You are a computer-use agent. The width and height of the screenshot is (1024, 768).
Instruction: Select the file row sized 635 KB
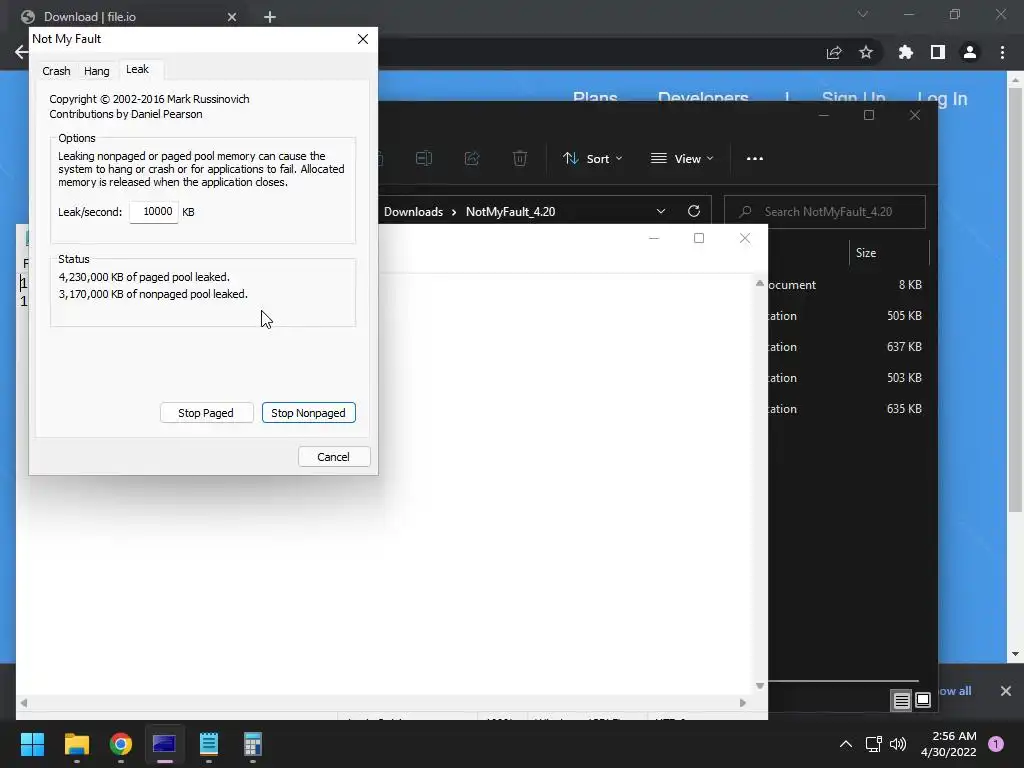847,409
